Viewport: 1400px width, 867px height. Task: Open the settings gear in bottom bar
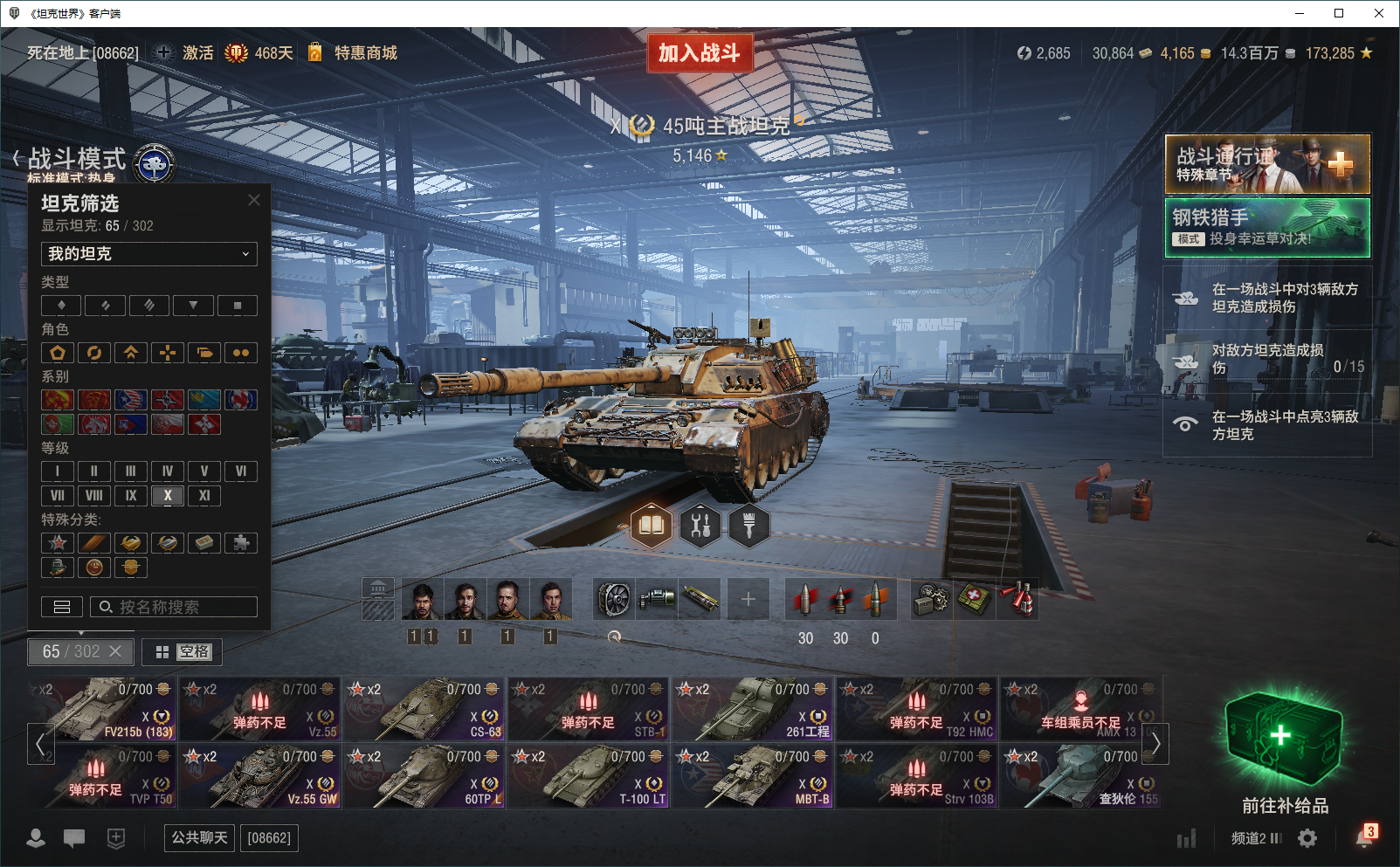pos(1307,838)
